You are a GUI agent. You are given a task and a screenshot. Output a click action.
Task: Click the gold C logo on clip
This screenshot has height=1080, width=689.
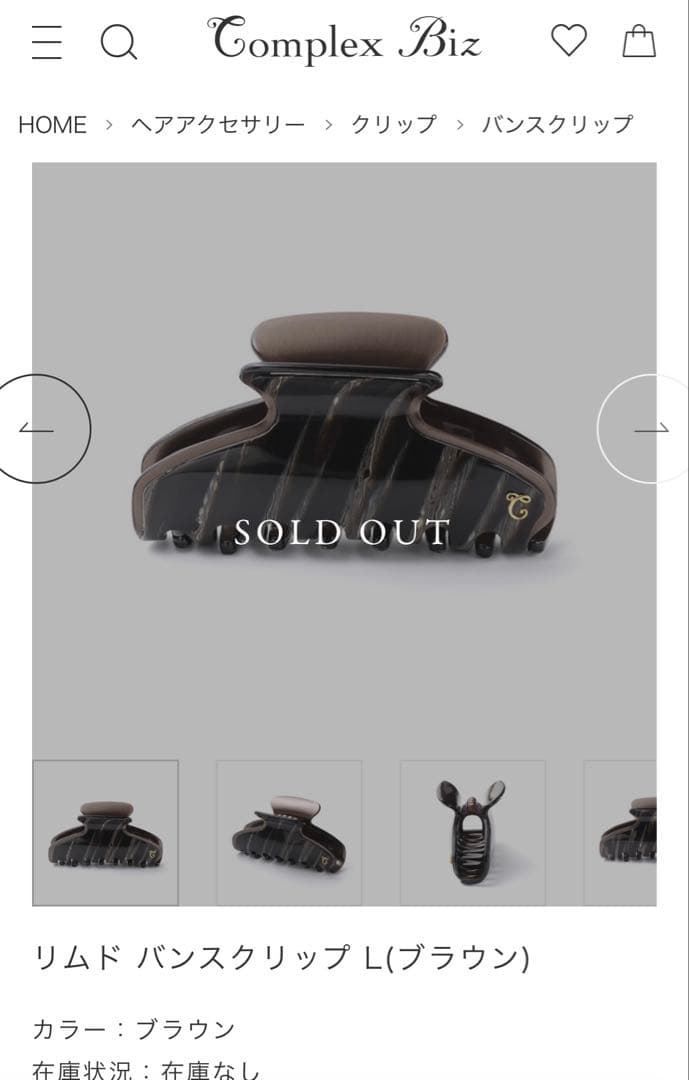[x=516, y=506]
